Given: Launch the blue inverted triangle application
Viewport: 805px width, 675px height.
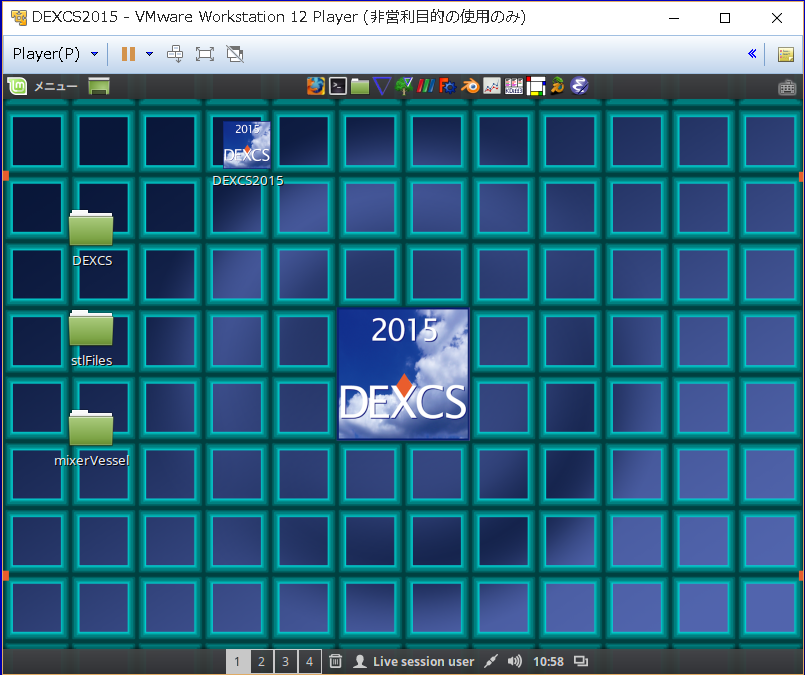Looking at the screenshot, I should (382, 86).
